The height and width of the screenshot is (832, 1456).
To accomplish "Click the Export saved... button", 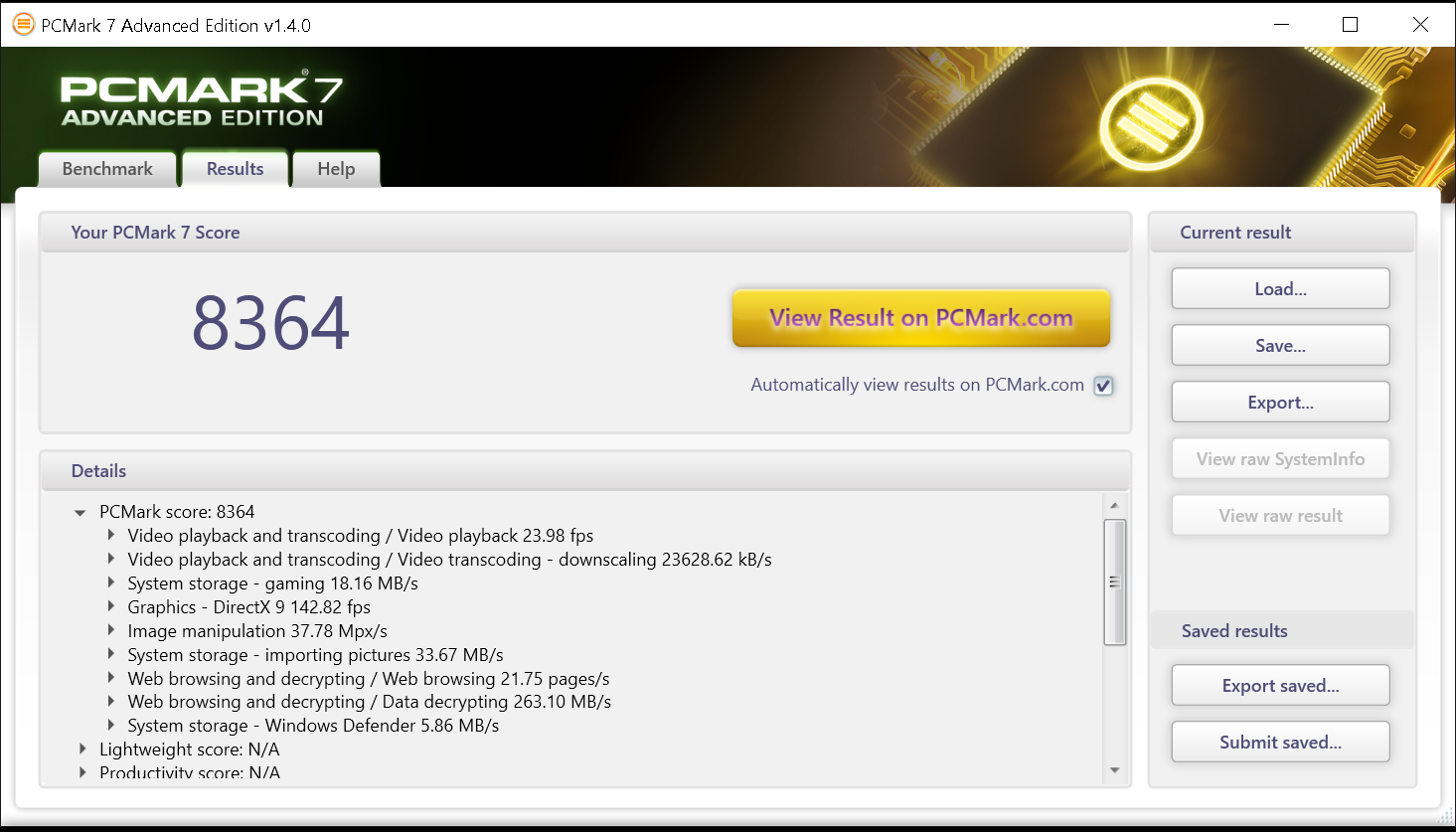I will [x=1280, y=686].
